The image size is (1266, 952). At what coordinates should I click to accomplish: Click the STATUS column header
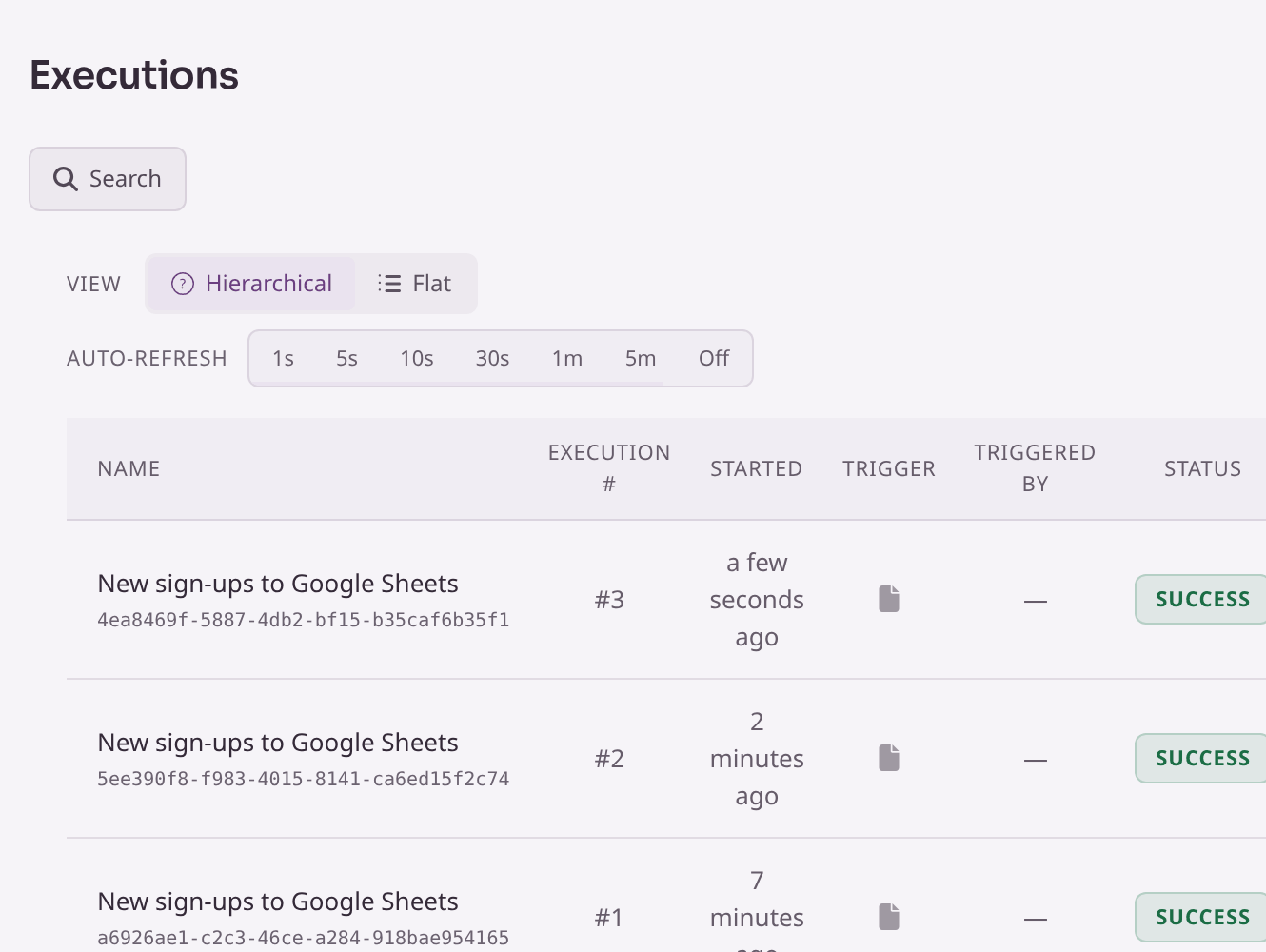(1202, 469)
